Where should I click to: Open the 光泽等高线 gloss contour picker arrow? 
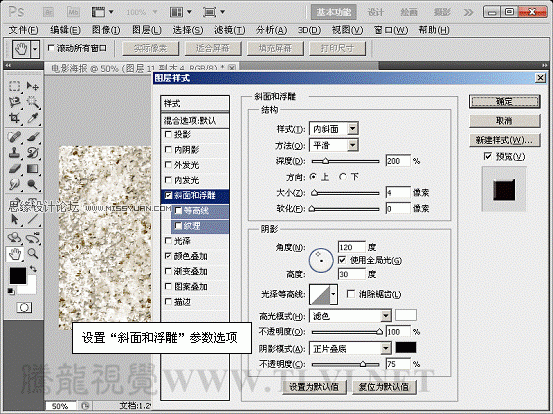click(x=333, y=294)
